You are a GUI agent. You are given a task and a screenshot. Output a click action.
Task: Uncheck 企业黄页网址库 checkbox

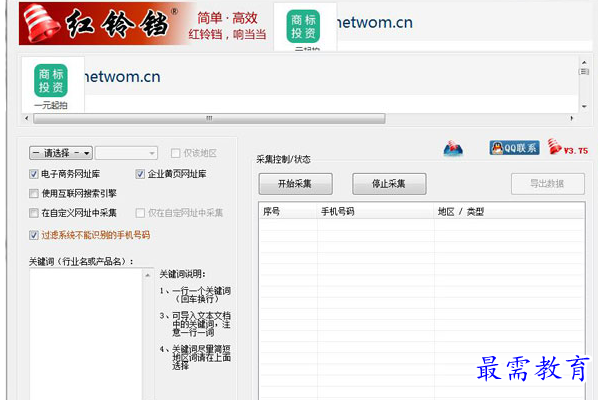tap(140, 174)
